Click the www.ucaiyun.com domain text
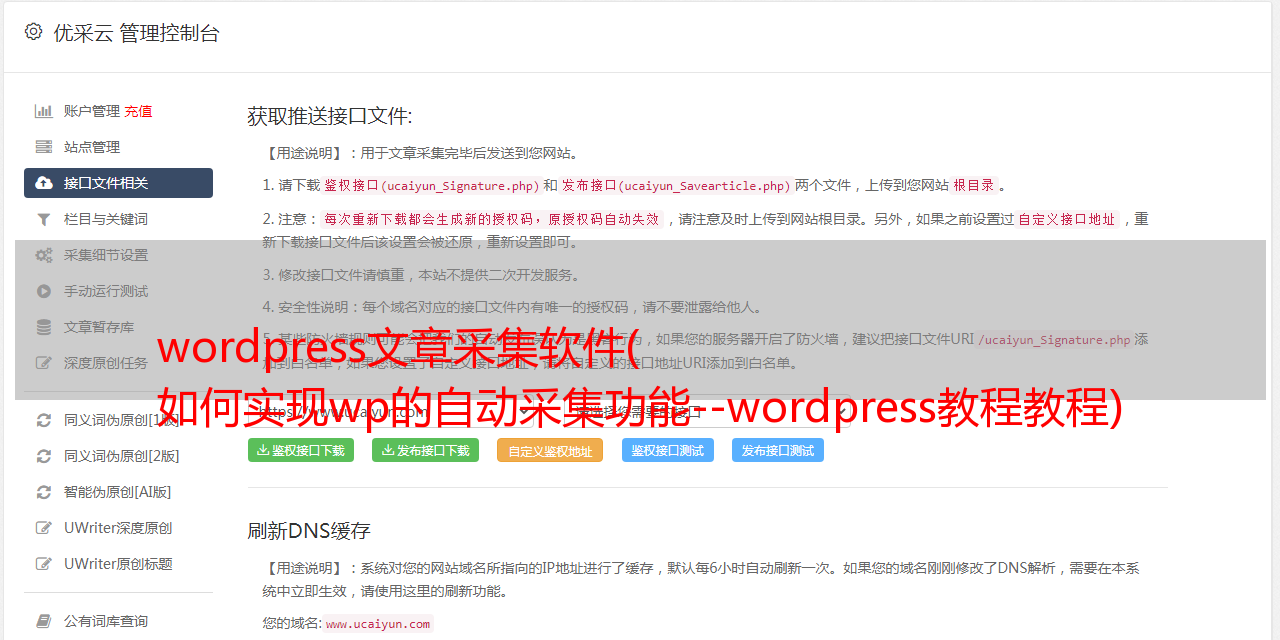This screenshot has height=640, width=1280. 378,623
